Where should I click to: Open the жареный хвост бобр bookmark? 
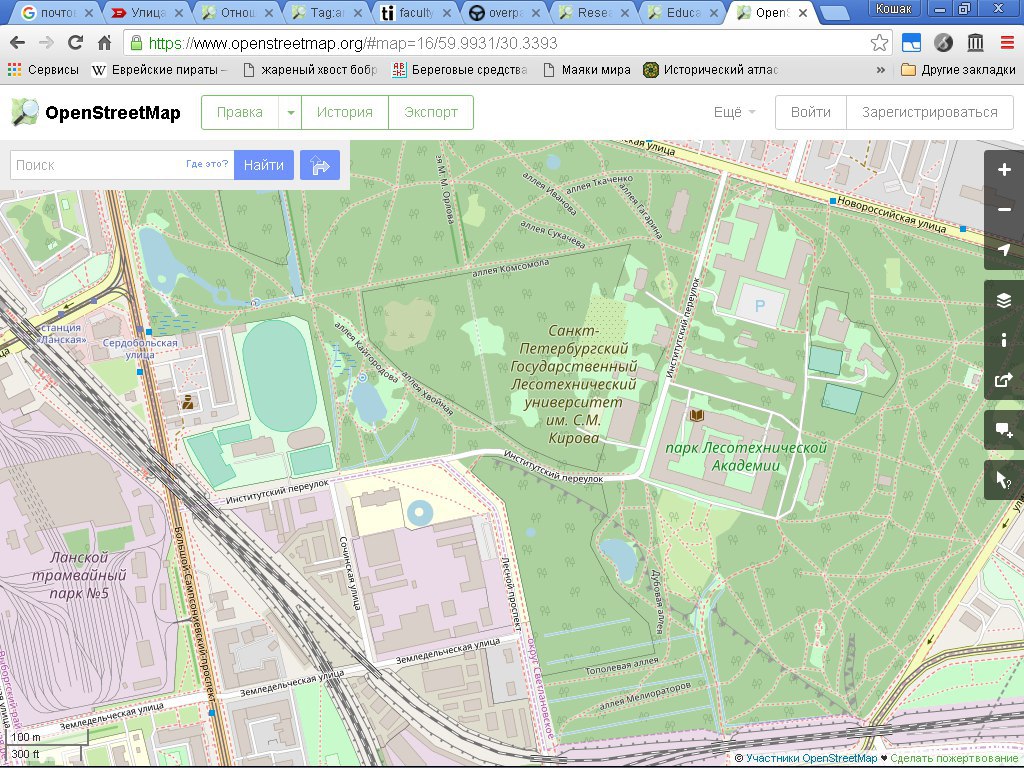click(310, 70)
